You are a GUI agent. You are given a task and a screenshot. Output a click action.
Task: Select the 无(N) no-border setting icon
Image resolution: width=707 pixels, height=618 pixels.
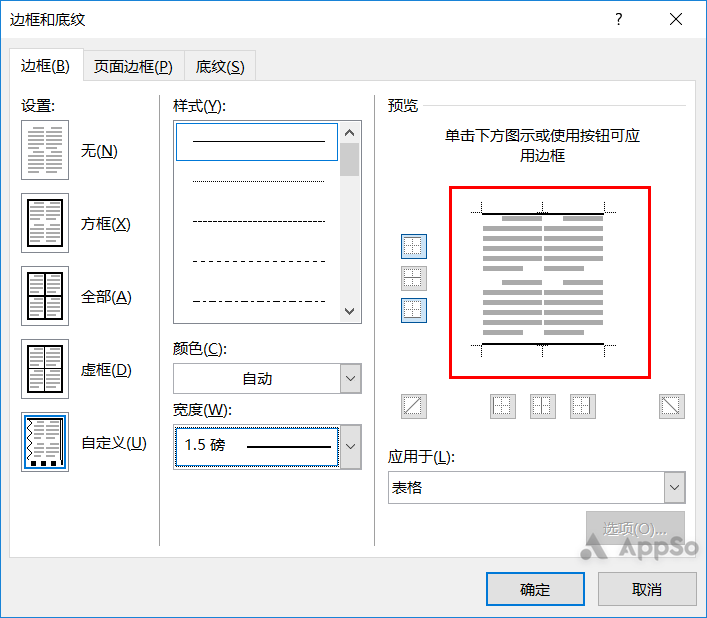tap(45, 150)
